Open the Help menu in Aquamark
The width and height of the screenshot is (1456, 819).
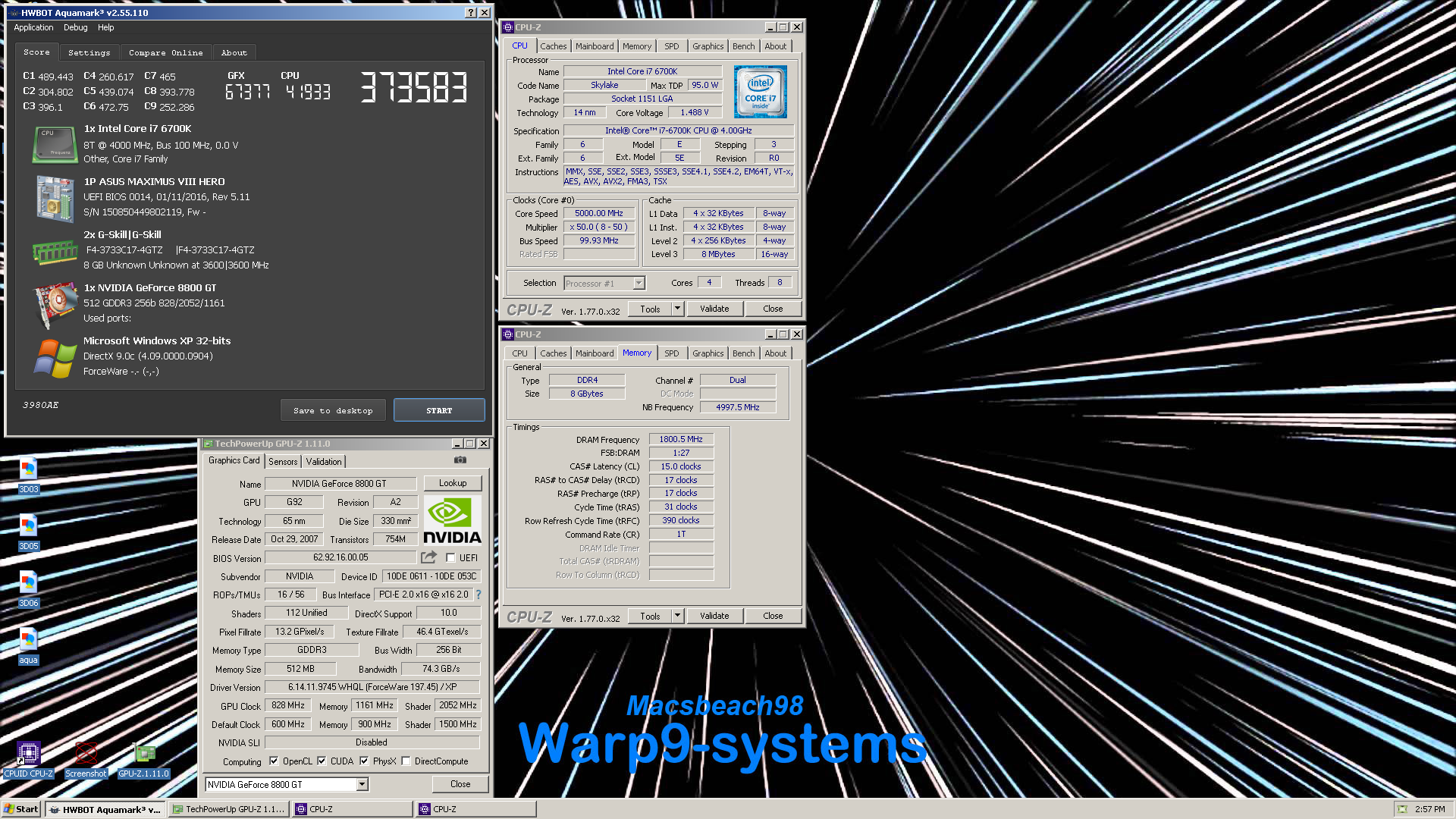[x=106, y=27]
